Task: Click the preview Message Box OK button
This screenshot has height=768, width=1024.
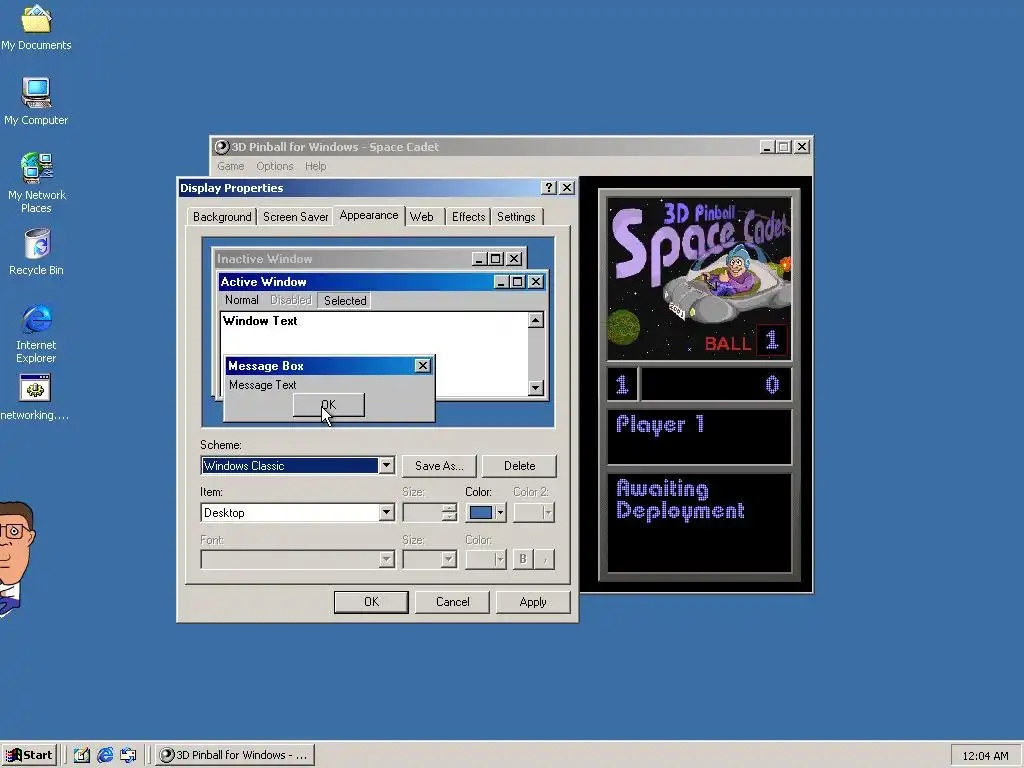Action: 328,405
